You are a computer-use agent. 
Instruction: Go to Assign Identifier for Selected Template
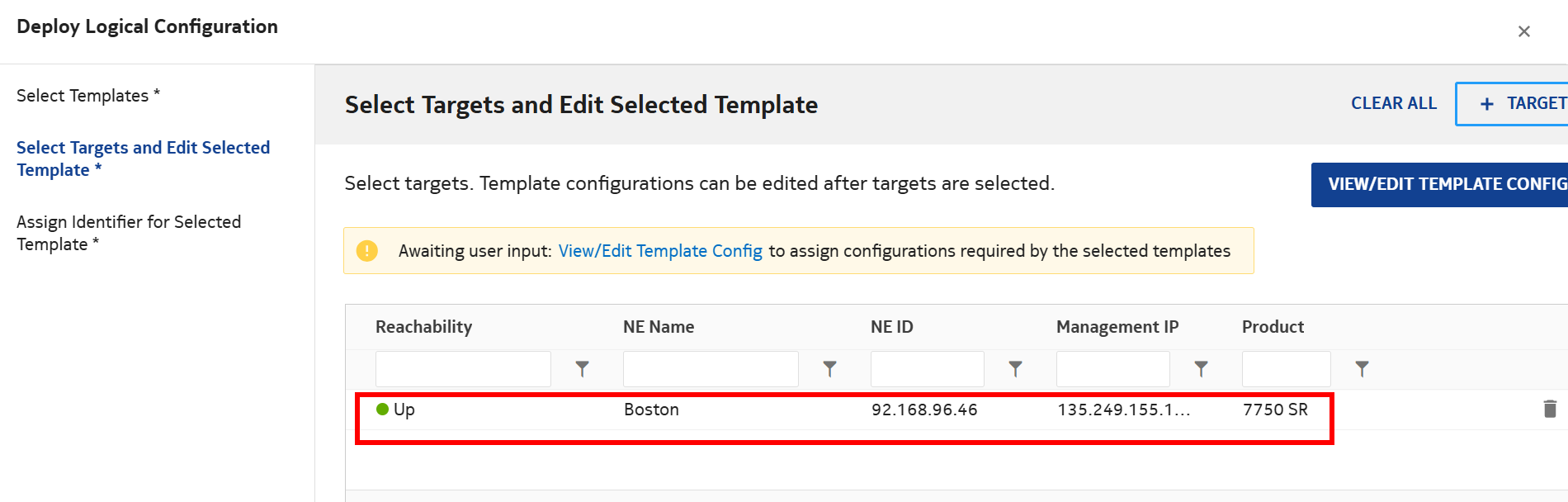[128, 233]
